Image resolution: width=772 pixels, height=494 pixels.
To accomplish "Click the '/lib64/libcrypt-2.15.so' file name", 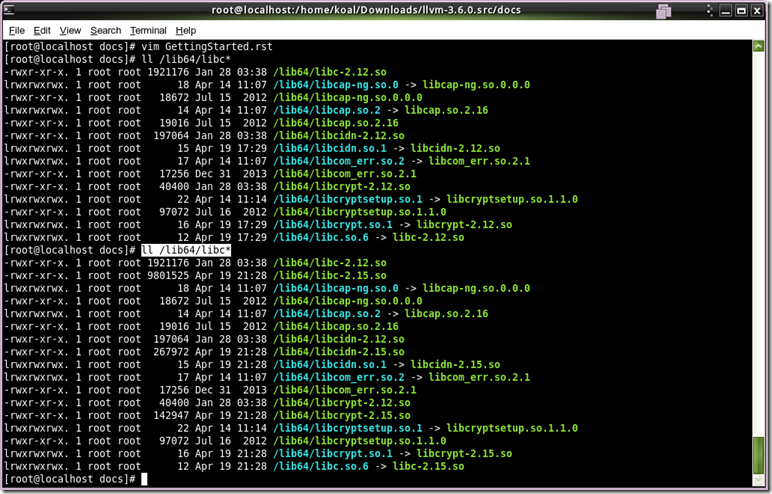I will (x=342, y=416).
